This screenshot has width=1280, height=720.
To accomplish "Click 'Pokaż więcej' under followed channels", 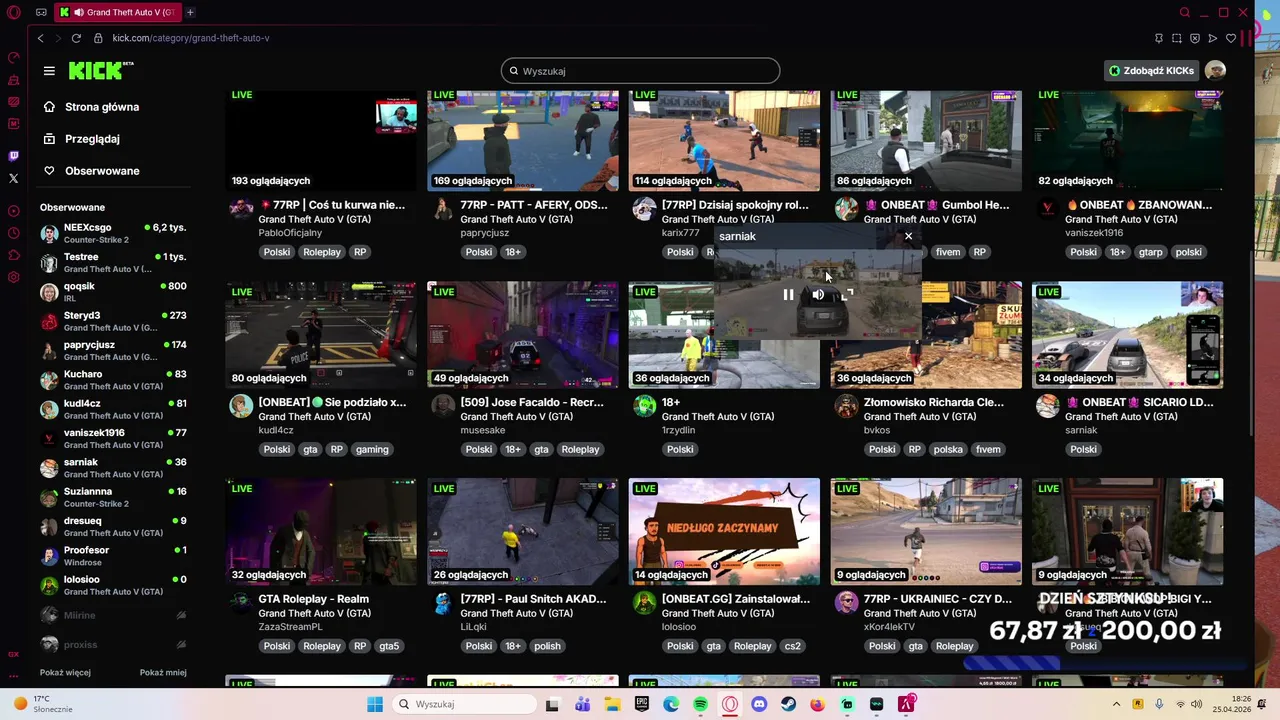I will pos(65,672).
